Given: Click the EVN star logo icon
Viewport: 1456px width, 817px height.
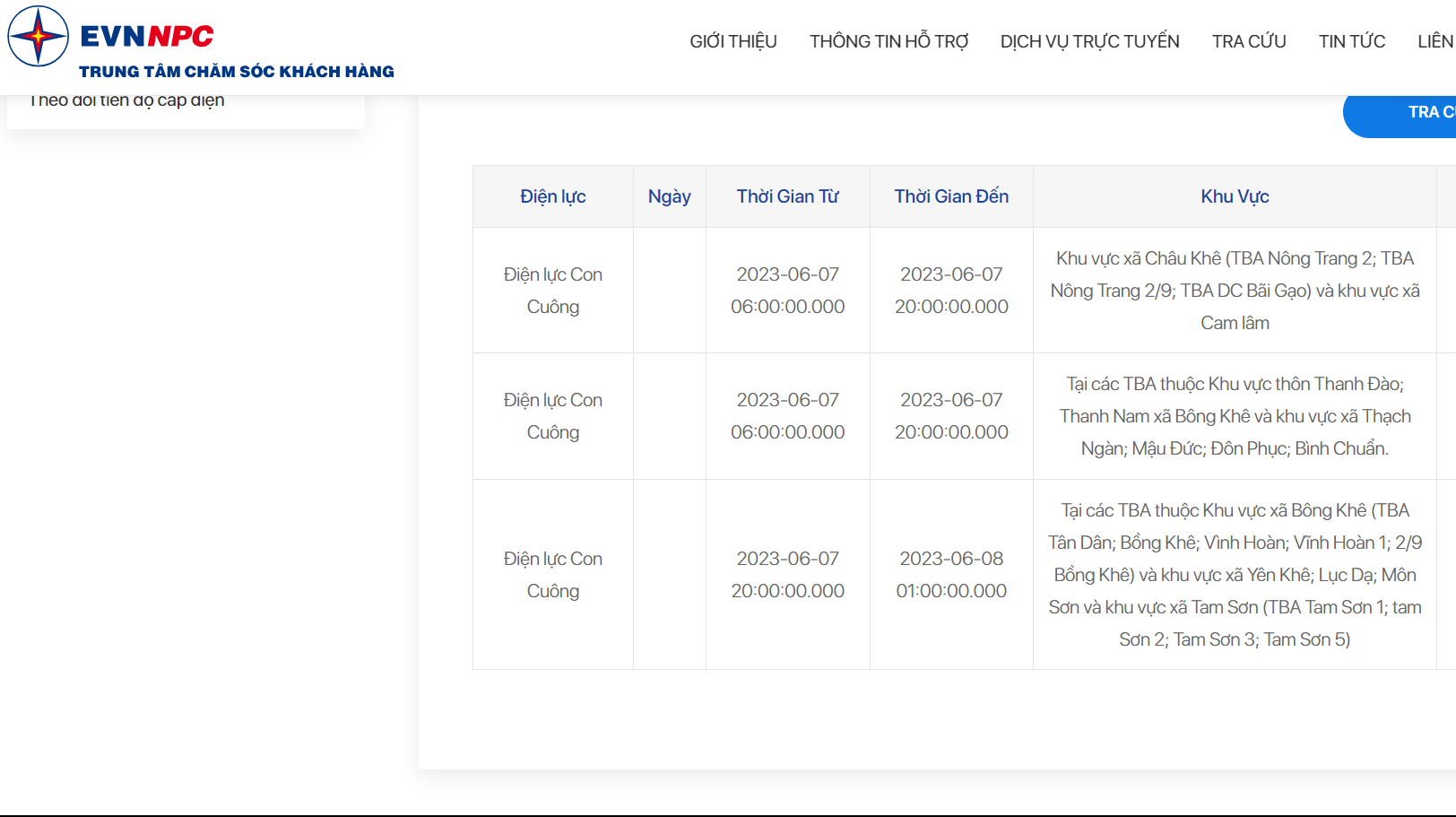Looking at the screenshot, I should pyautogui.click(x=38, y=36).
